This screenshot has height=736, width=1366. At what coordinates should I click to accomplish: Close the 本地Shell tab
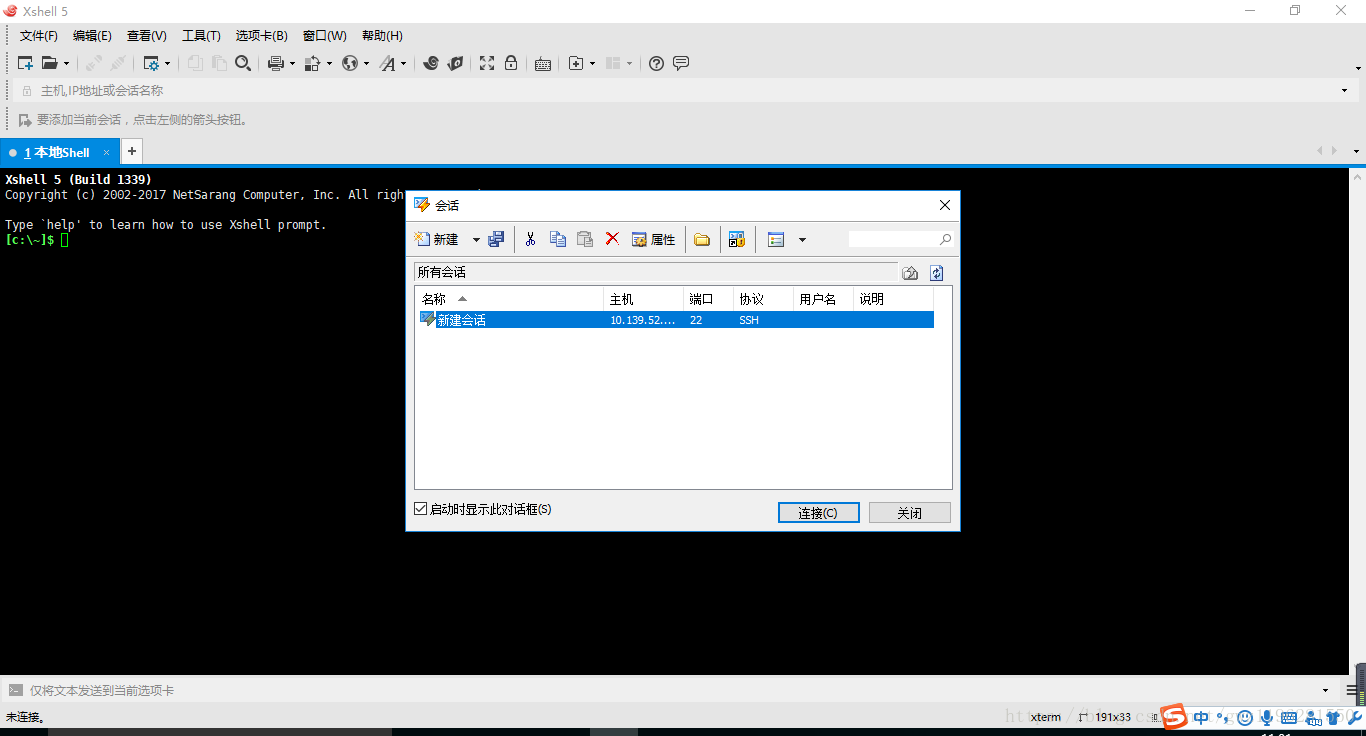pyautogui.click(x=107, y=153)
